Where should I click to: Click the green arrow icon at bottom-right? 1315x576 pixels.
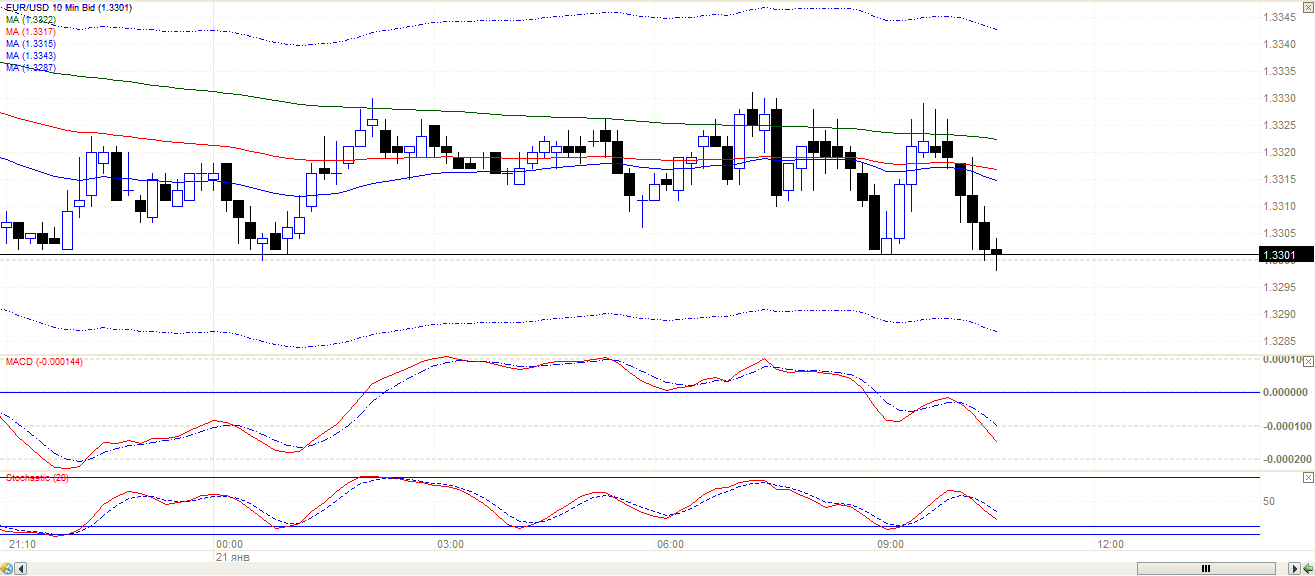coord(1307,569)
